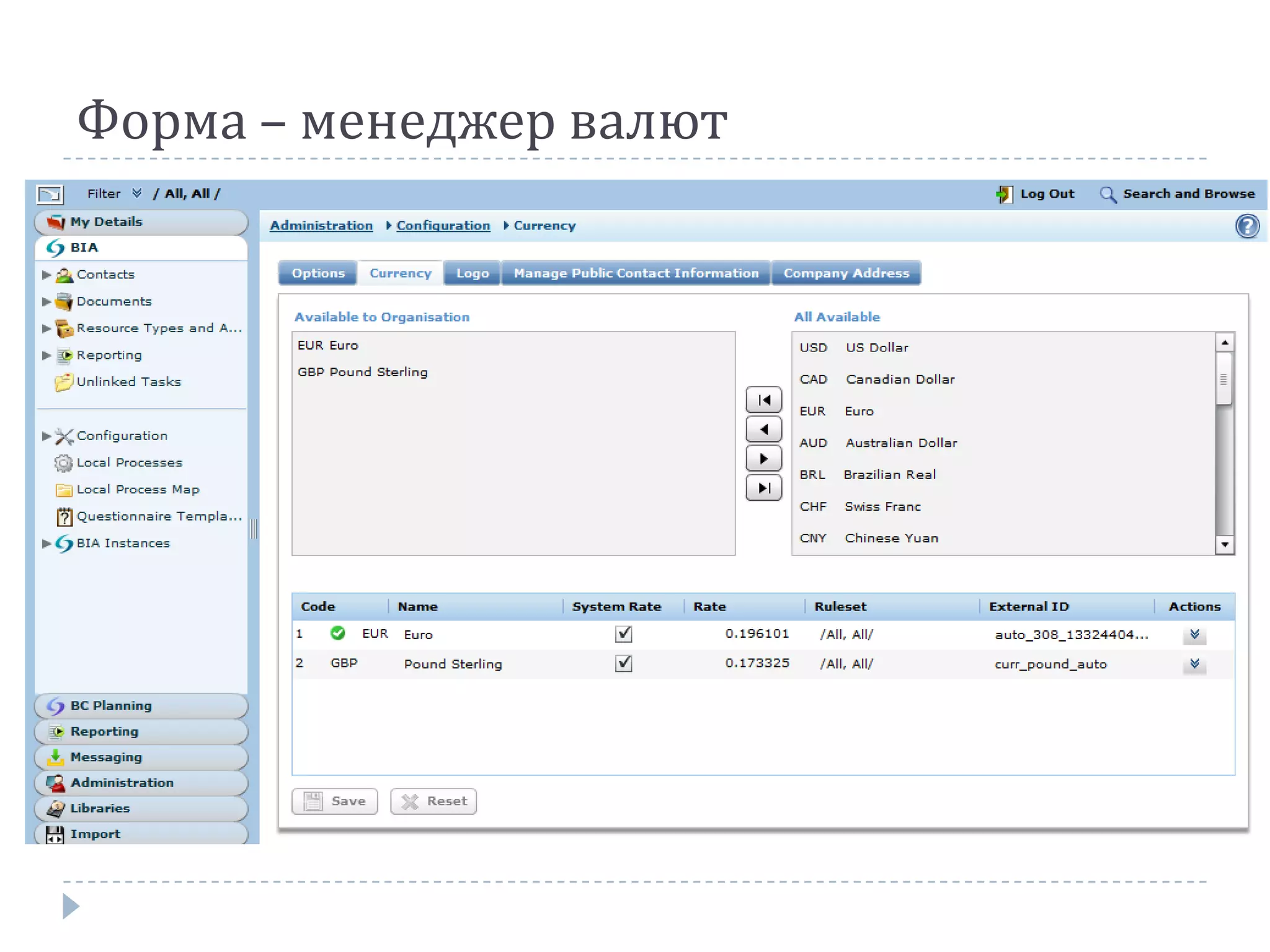
Task: Click the Reset button
Action: click(433, 801)
